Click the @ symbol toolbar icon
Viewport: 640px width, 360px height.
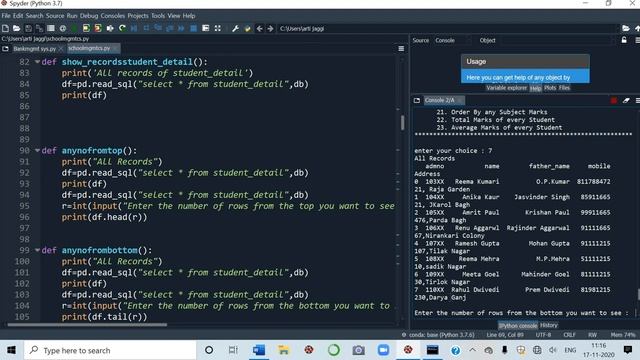pyautogui.click(x=62, y=28)
